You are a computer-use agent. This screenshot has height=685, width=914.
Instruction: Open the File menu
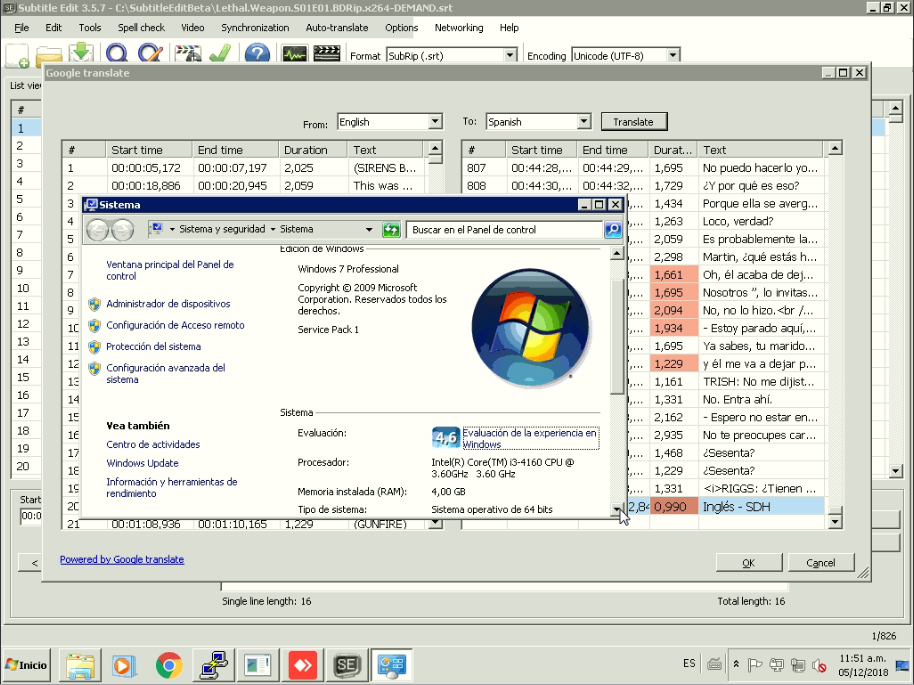[22, 27]
